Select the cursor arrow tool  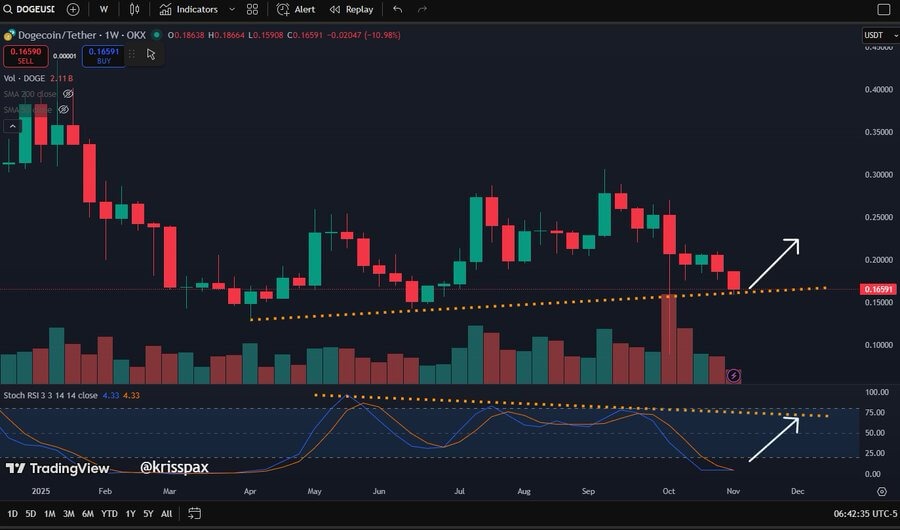click(x=151, y=54)
